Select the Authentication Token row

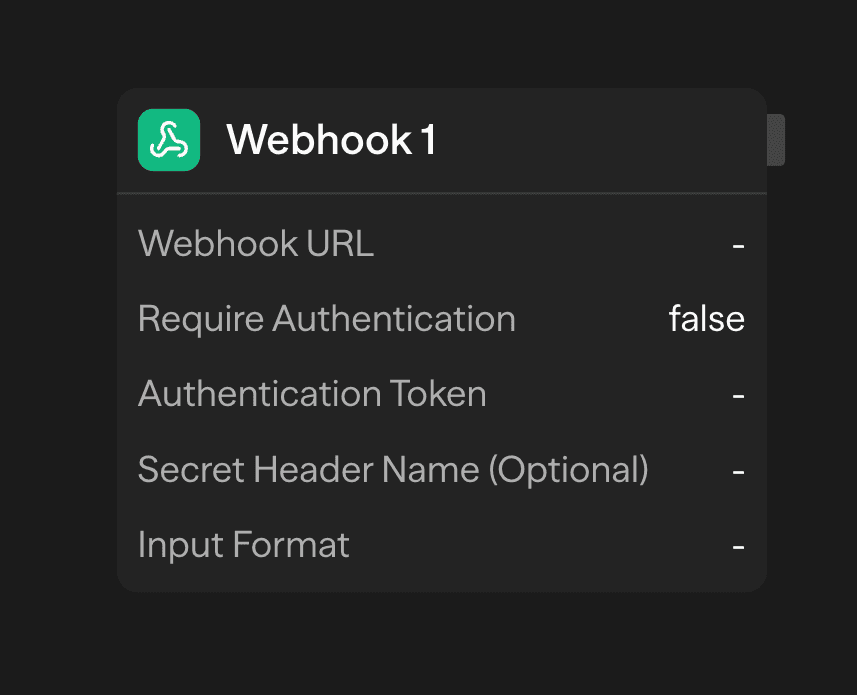click(x=440, y=394)
